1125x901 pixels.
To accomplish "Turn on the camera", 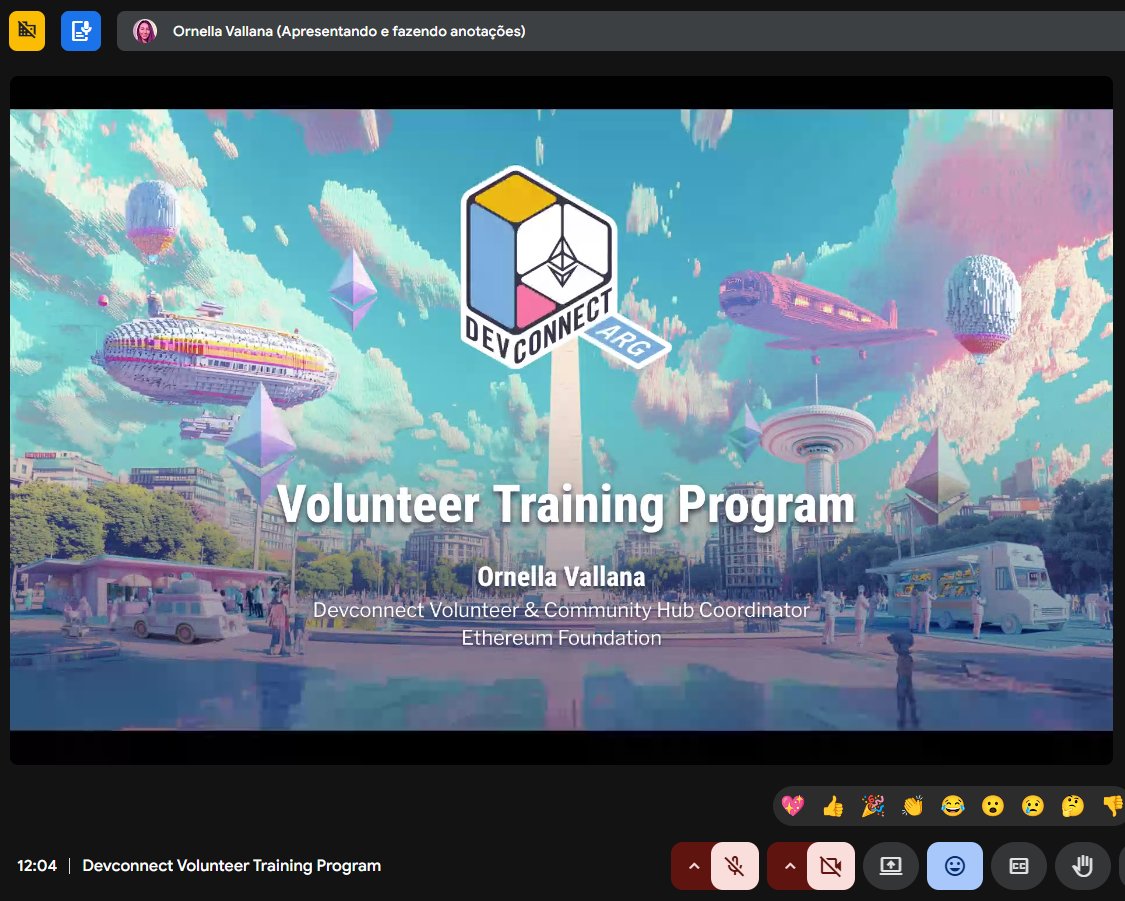I will [831, 866].
